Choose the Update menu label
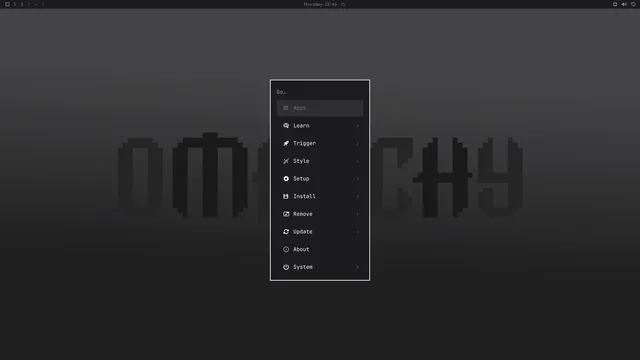Viewport: 640px width, 360px height. coord(302,231)
